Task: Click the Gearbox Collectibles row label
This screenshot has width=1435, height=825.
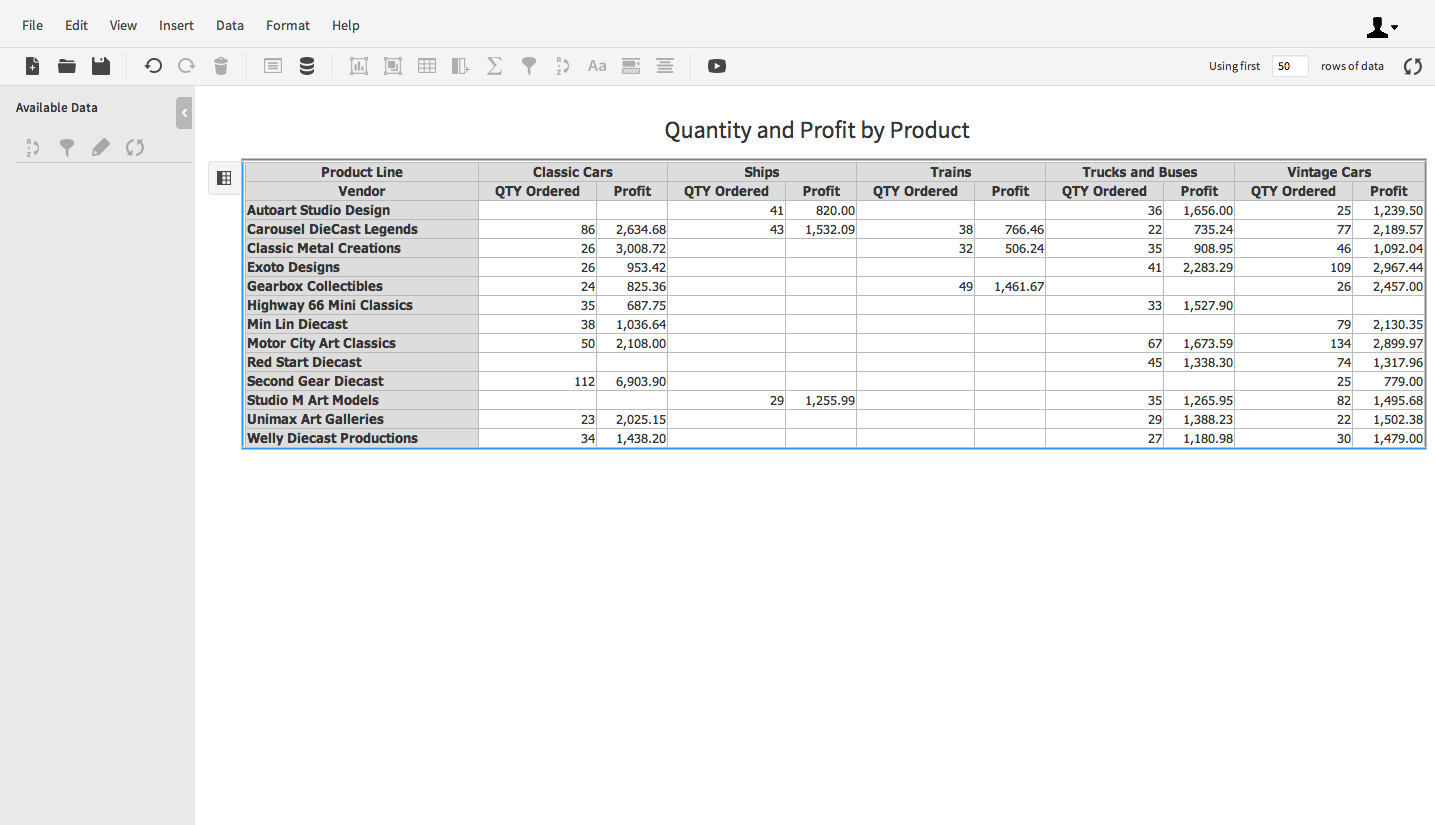Action: [x=362, y=286]
